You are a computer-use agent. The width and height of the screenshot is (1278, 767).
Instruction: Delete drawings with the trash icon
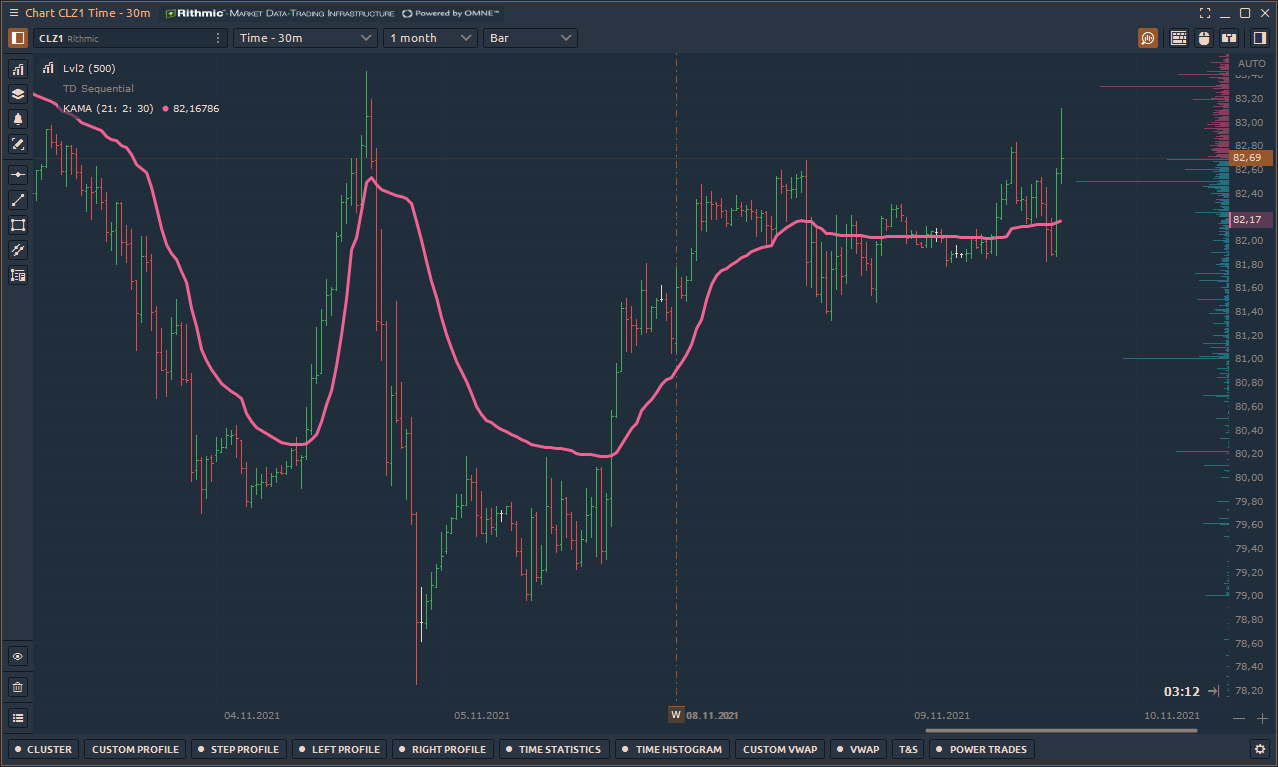coord(18,687)
